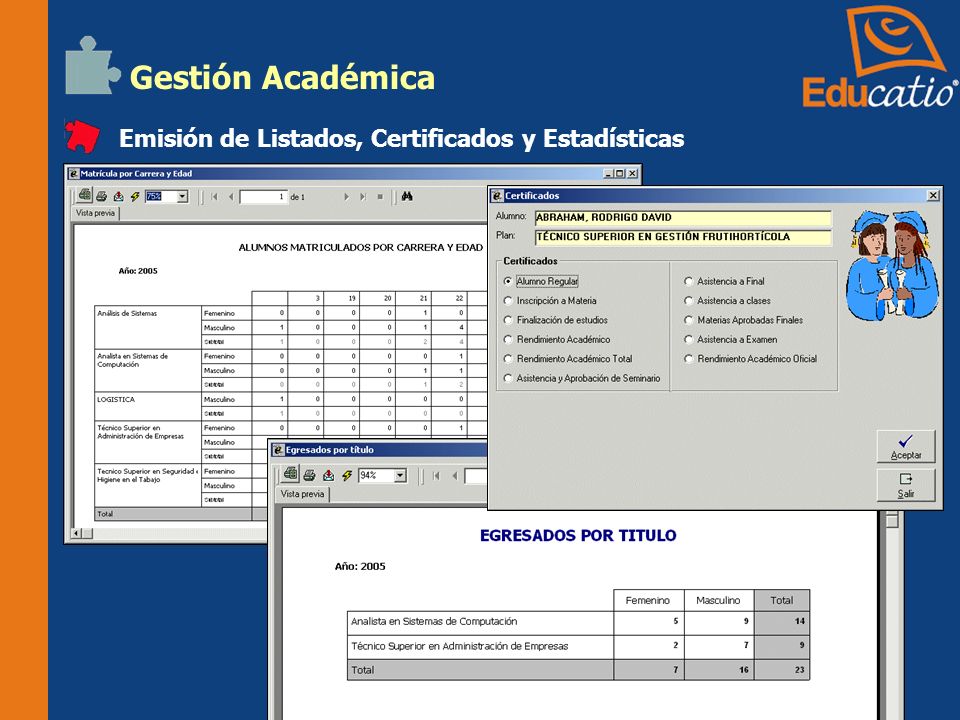Go to previous page in Matrícula window

(231, 197)
